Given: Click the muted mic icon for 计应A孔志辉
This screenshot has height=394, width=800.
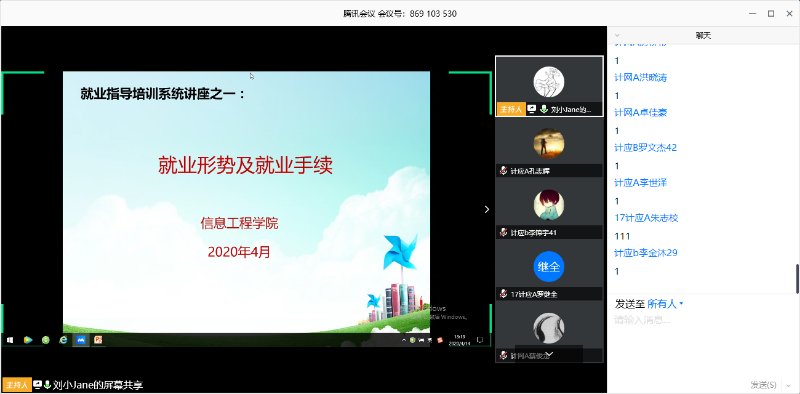Looking at the screenshot, I should 504,171.
